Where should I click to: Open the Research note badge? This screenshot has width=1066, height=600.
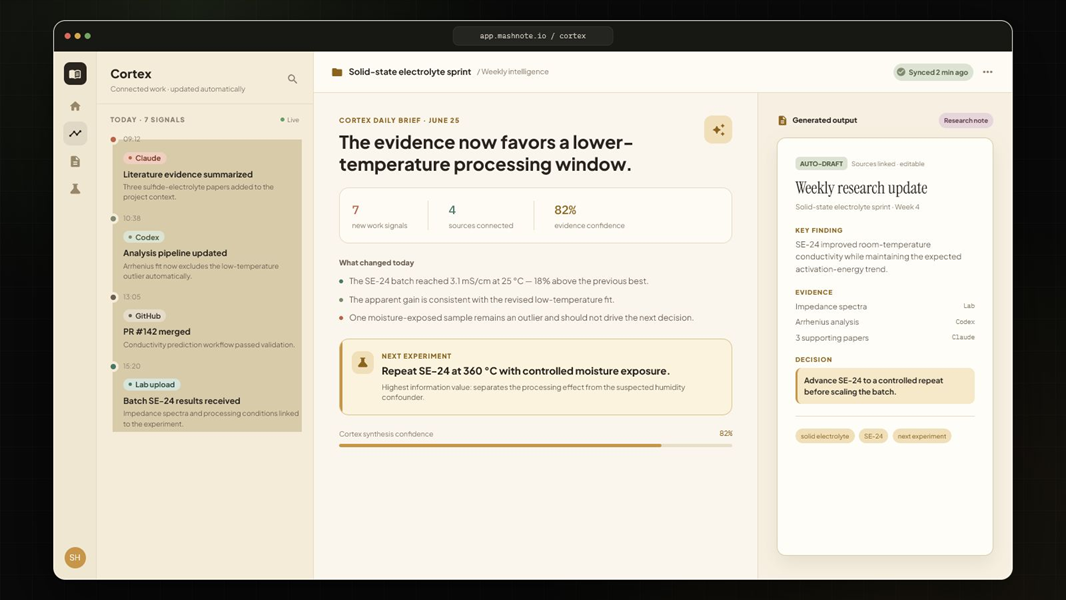coord(966,120)
